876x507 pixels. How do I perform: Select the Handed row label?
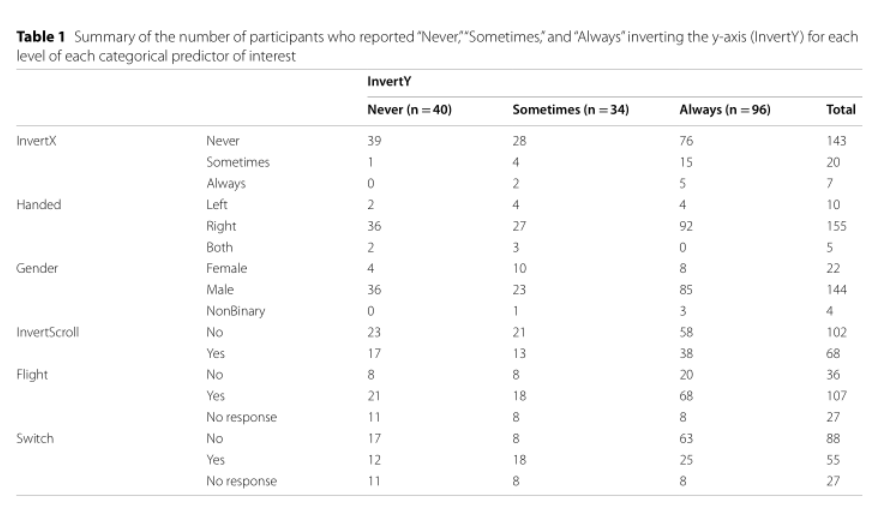[x=39, y=204]
